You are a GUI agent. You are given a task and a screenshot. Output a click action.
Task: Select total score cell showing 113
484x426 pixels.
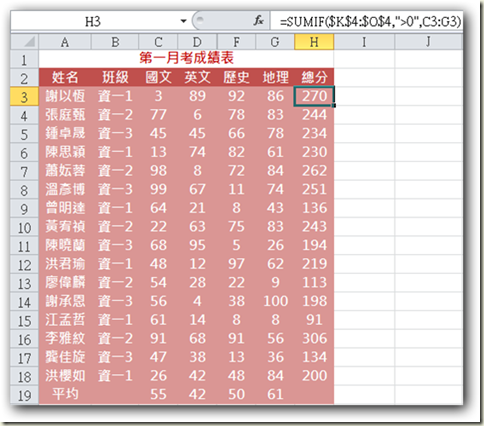coord(314,283)
